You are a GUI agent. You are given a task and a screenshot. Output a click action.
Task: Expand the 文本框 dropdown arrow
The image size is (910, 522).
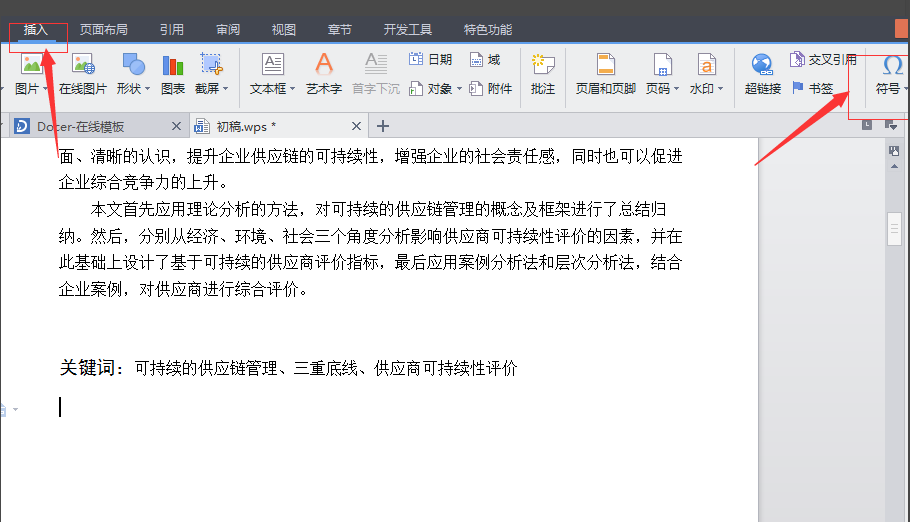tap(292, 89)
